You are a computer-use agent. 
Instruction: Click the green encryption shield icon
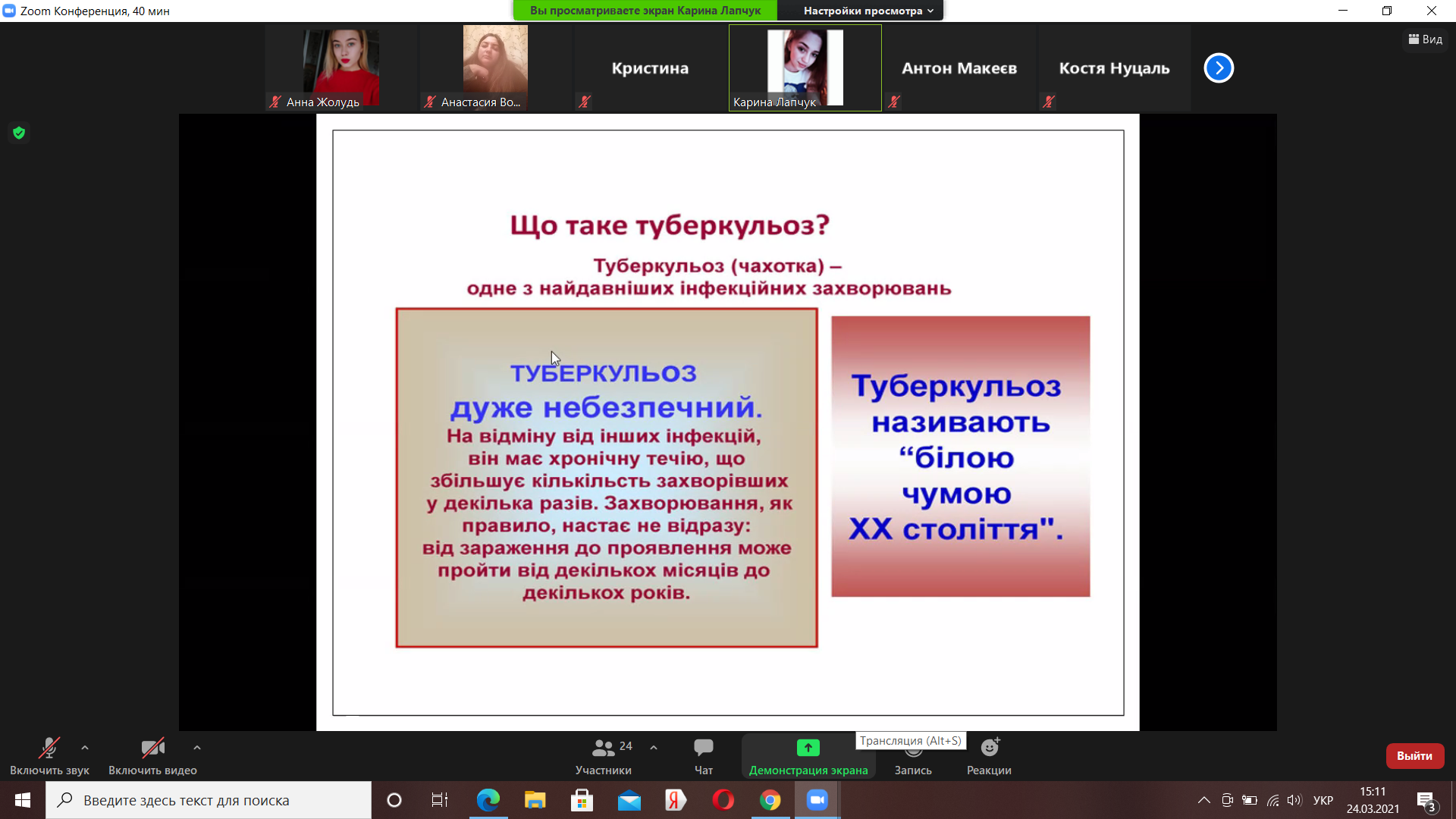[19, 133]
